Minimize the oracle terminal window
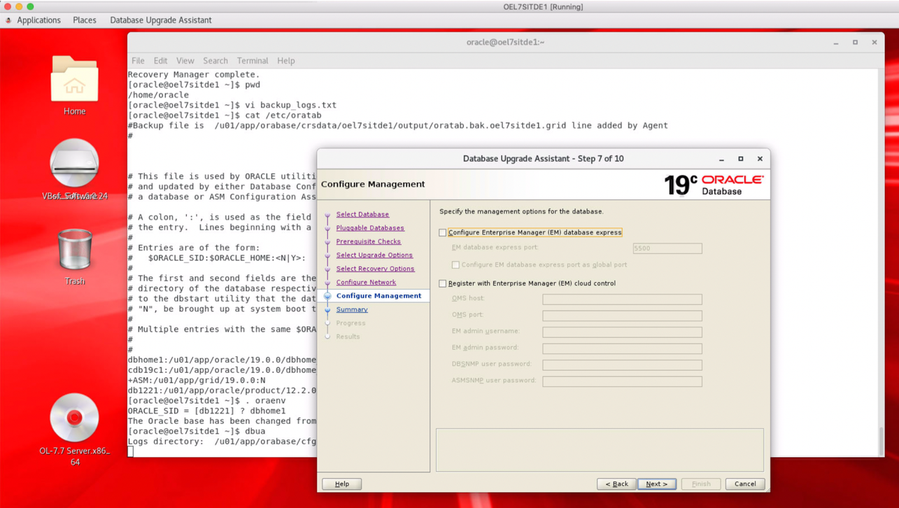 836,42
